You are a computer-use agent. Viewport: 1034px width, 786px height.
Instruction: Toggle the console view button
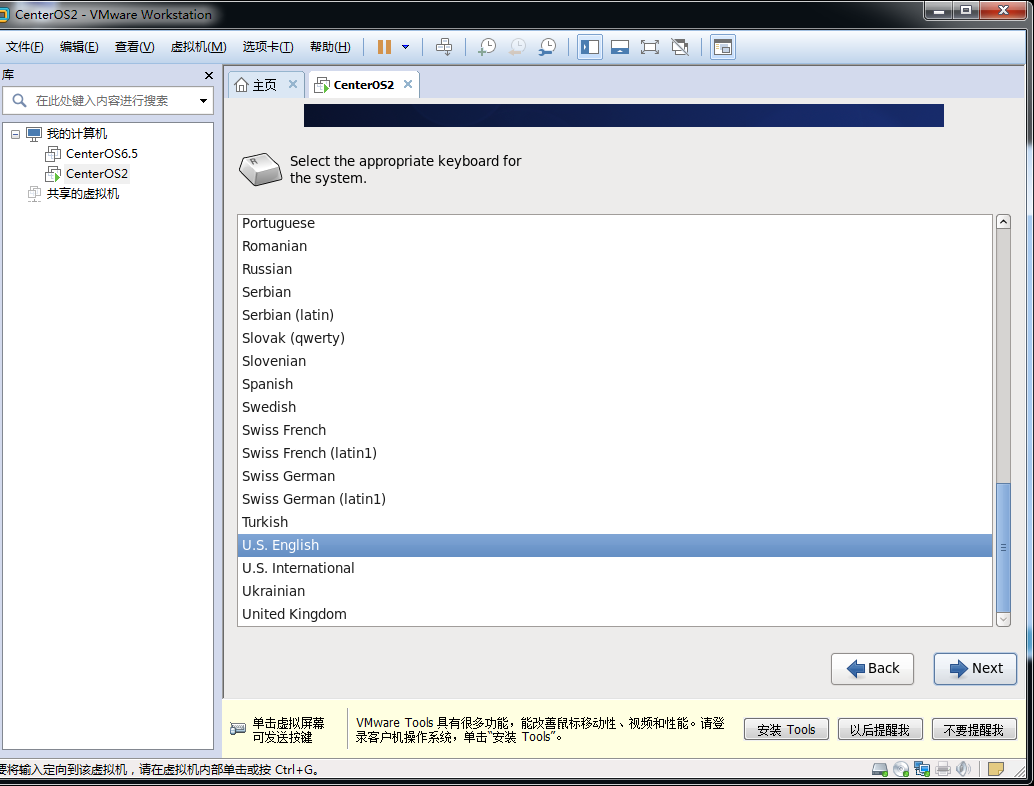[723, 47]
